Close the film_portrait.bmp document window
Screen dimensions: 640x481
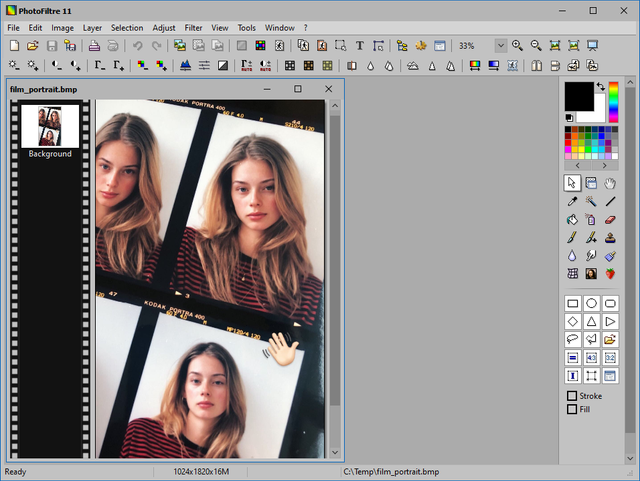[328, 89]
